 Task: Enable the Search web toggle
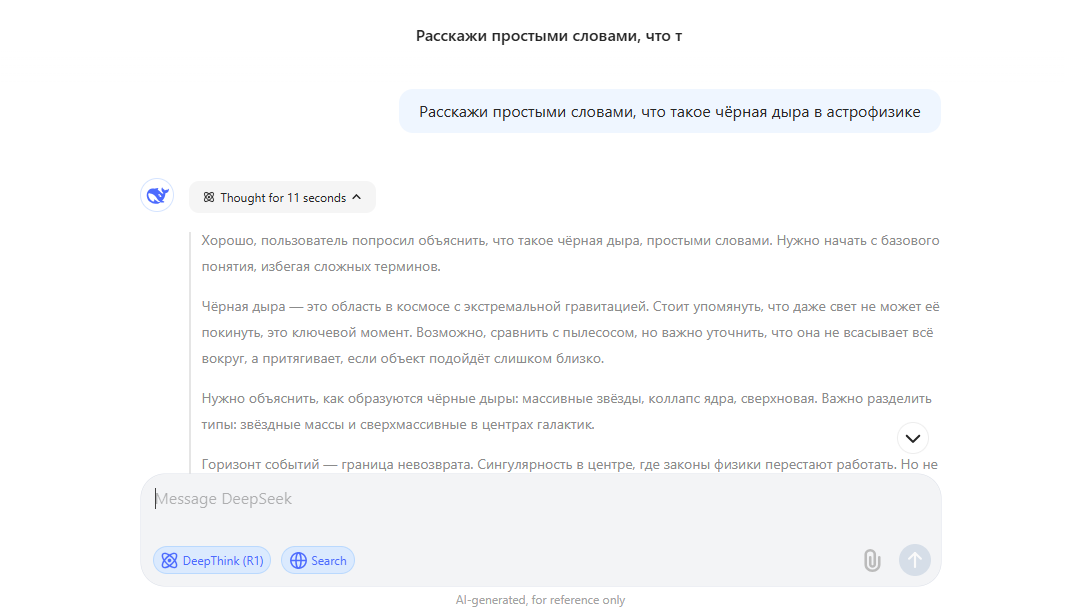[x=318, y=561]
